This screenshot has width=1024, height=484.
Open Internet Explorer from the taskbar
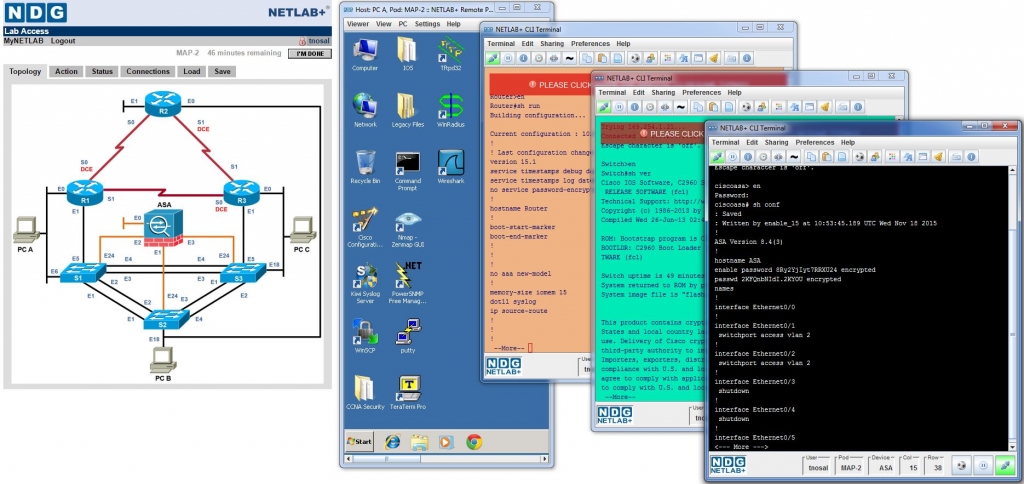[392, 442]
